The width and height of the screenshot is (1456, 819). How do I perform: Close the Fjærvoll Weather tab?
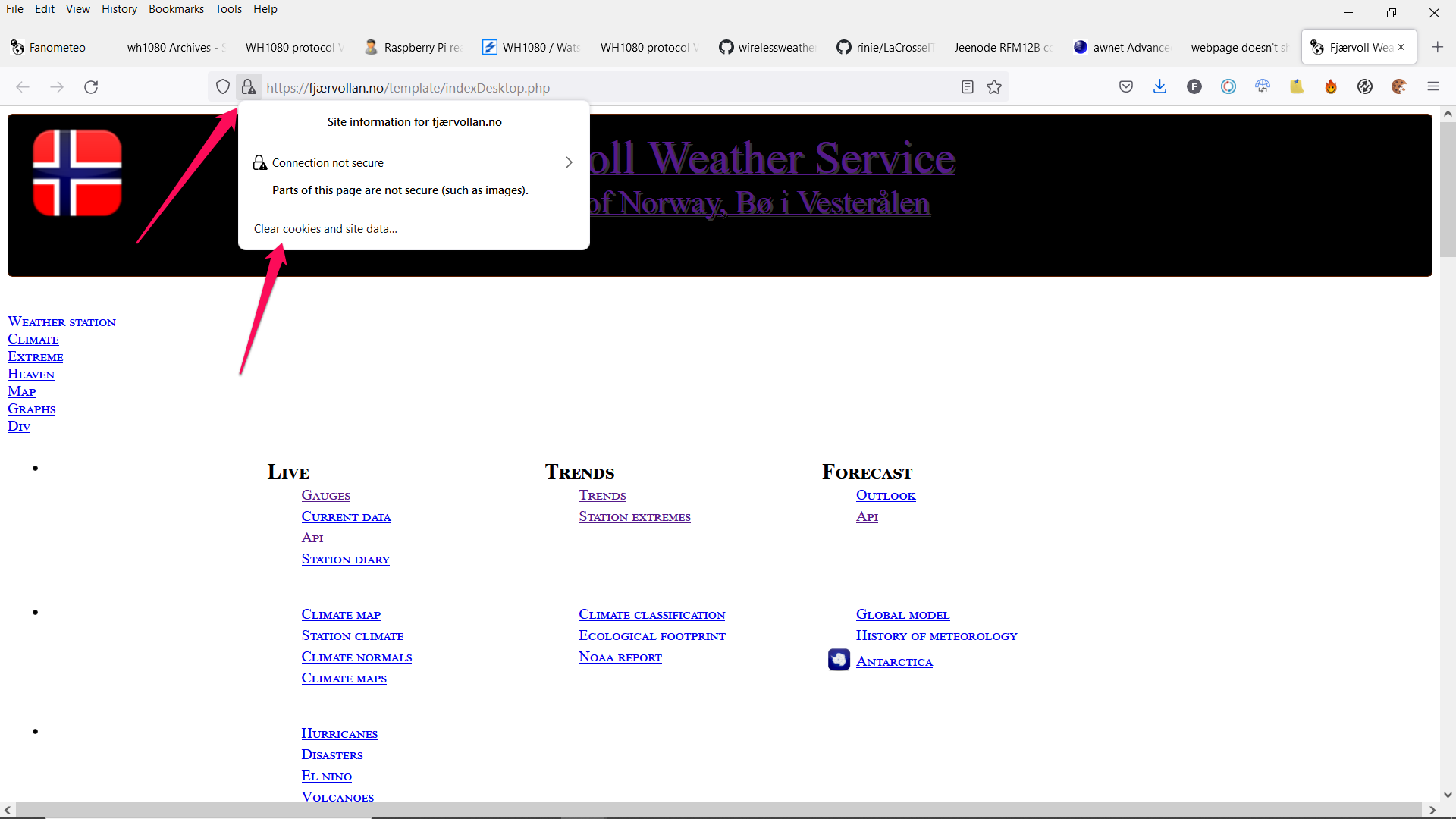tap(1401, 47)
